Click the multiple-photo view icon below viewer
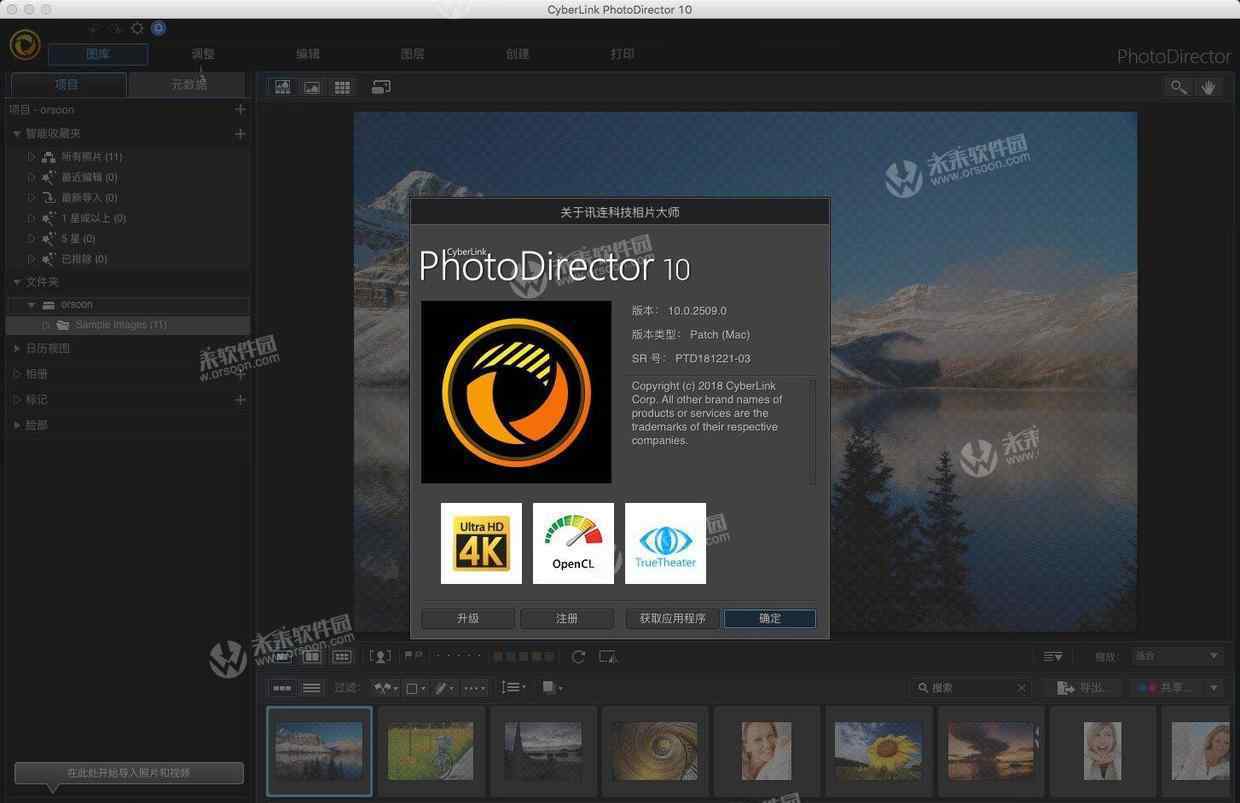Image resolution: width=1240 pixels, height=803 pixels. click(x=342, y=656)
